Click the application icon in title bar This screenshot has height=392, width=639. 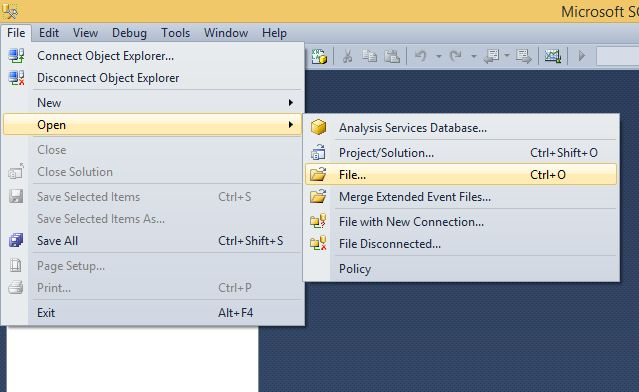click(x=10, y=11)
